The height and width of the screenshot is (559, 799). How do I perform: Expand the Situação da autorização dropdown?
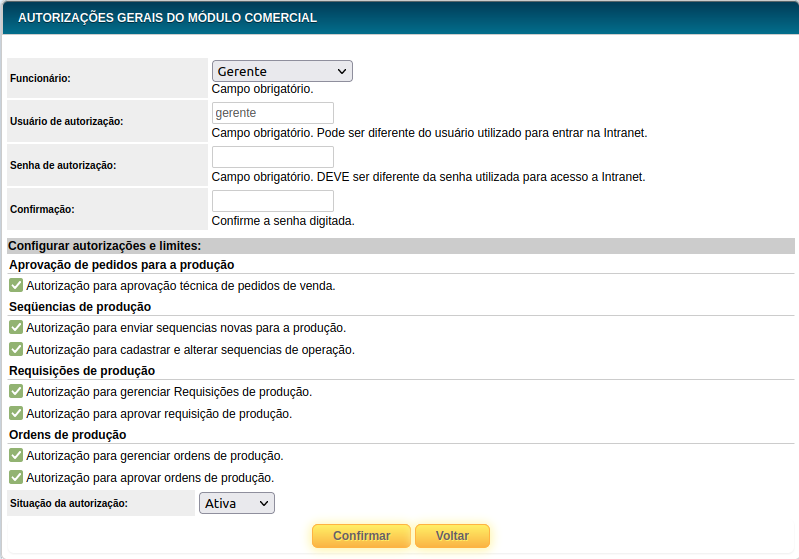point(236,503)
